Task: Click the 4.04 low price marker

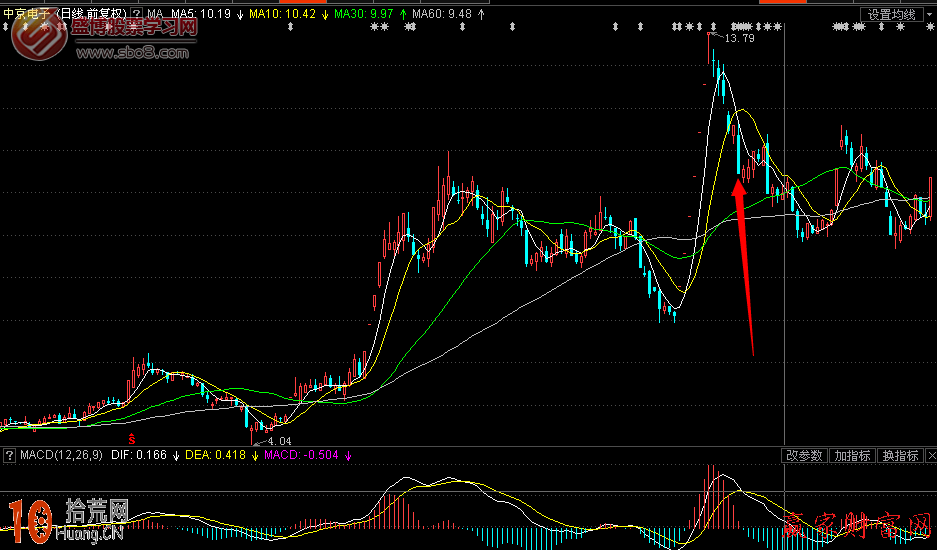Action: click(278, 441)
